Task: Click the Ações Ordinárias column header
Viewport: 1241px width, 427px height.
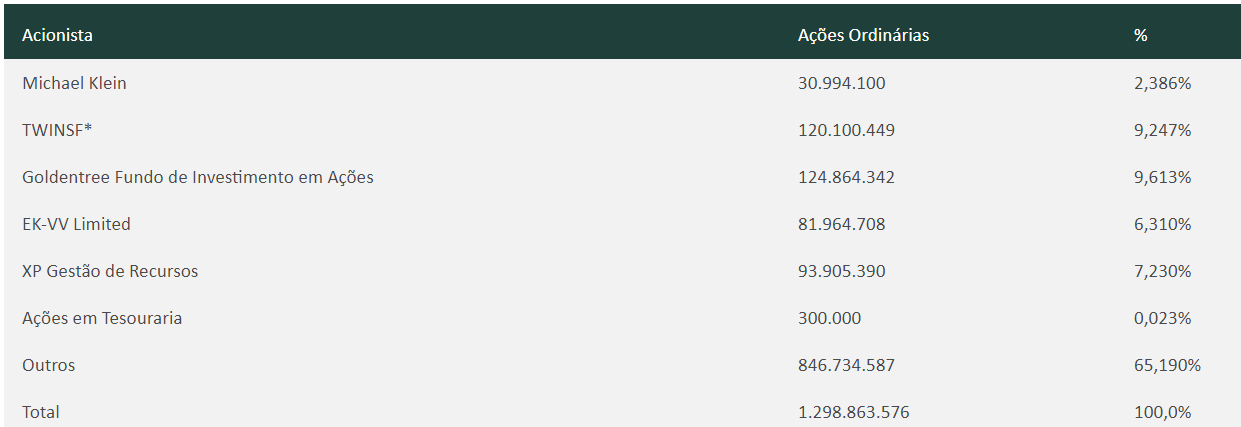Action: 863,35
